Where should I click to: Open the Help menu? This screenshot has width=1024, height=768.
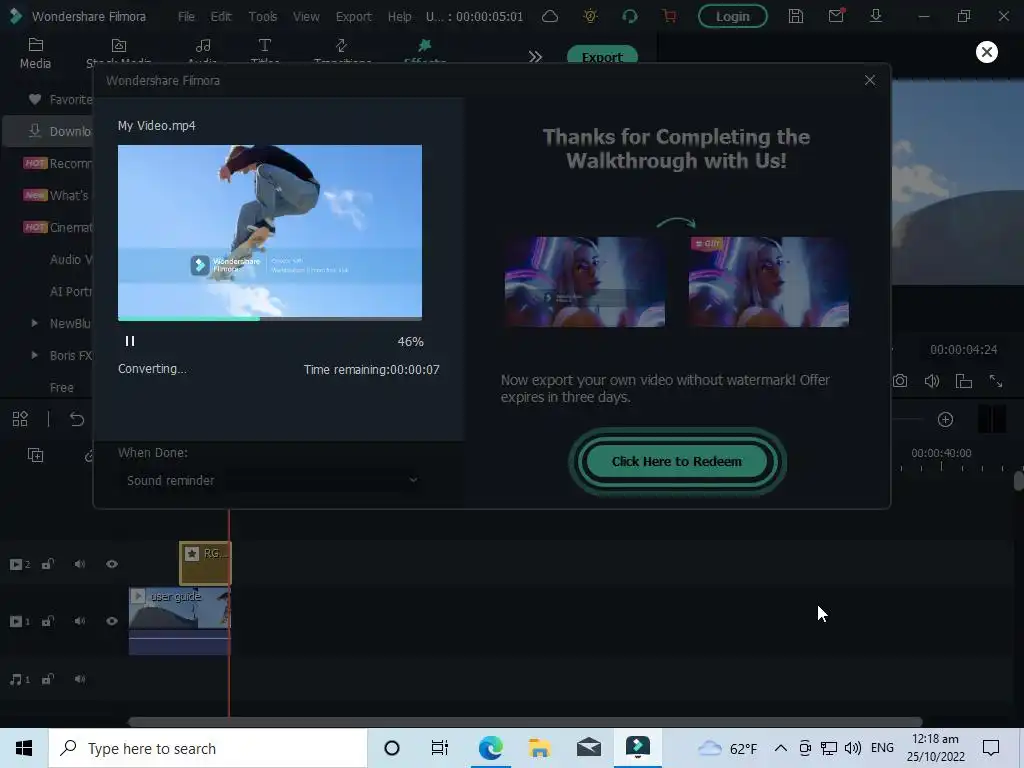click(x=399, y=16)
